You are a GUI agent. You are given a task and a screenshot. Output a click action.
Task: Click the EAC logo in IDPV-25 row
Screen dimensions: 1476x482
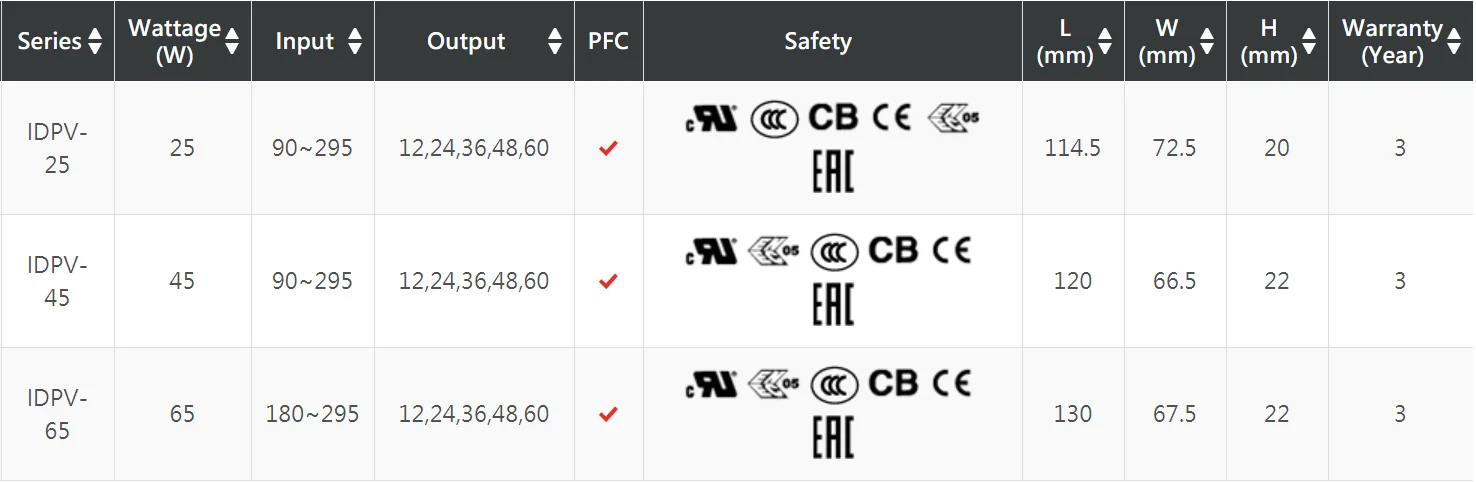point(832,172)
